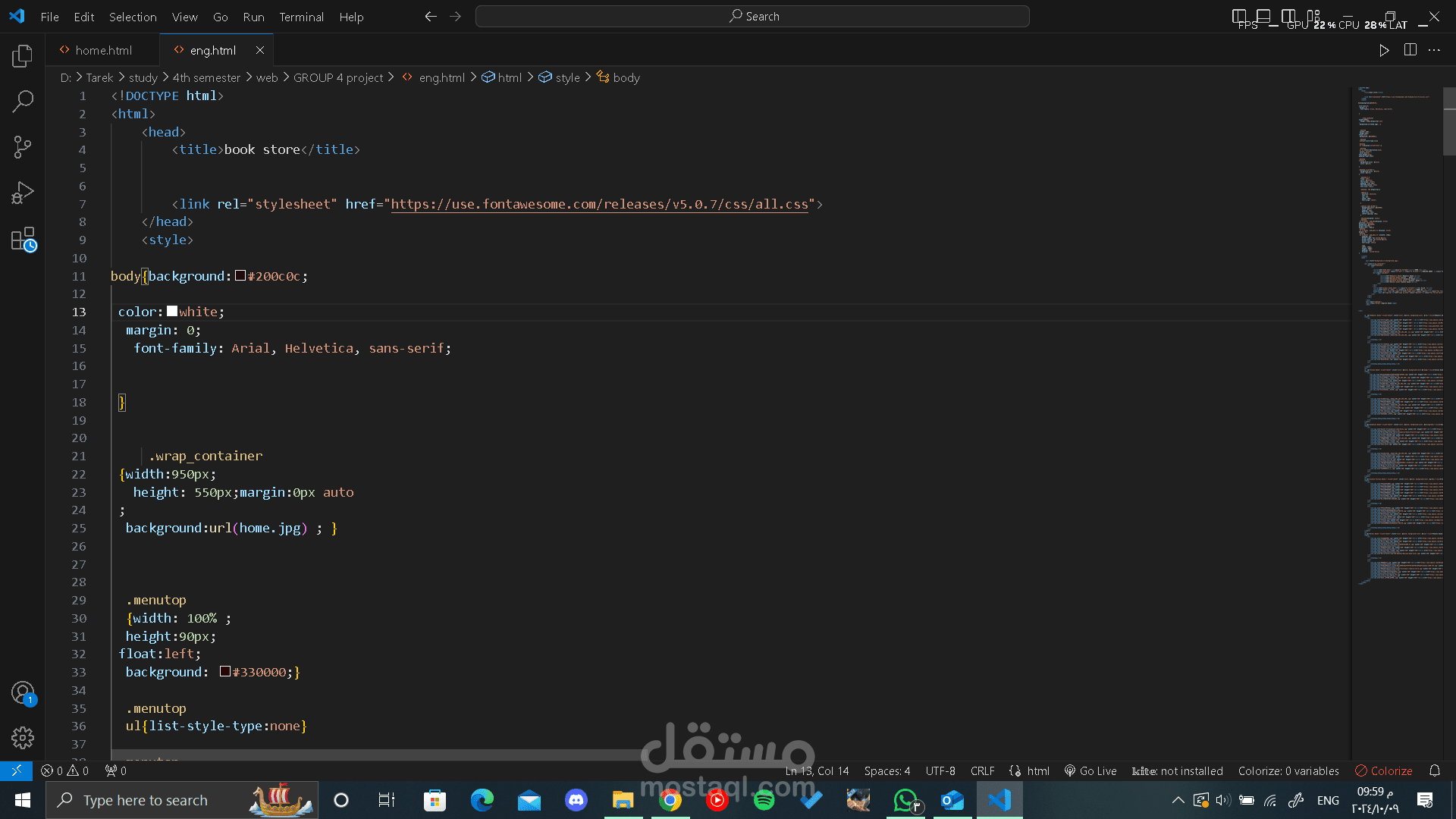The height and width of the screenshot is (819, 1456).
Task: Open the notifications bell in the status bar
Action: 1435,770
